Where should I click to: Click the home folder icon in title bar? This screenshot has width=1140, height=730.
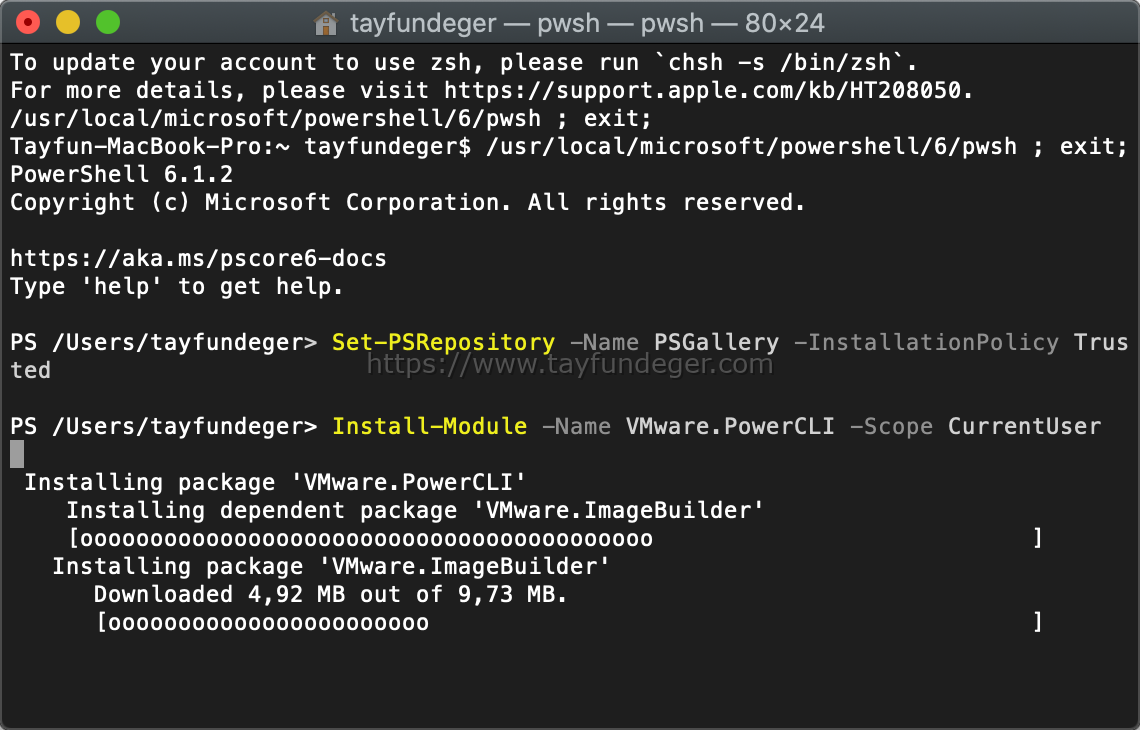tap(326, 23)
